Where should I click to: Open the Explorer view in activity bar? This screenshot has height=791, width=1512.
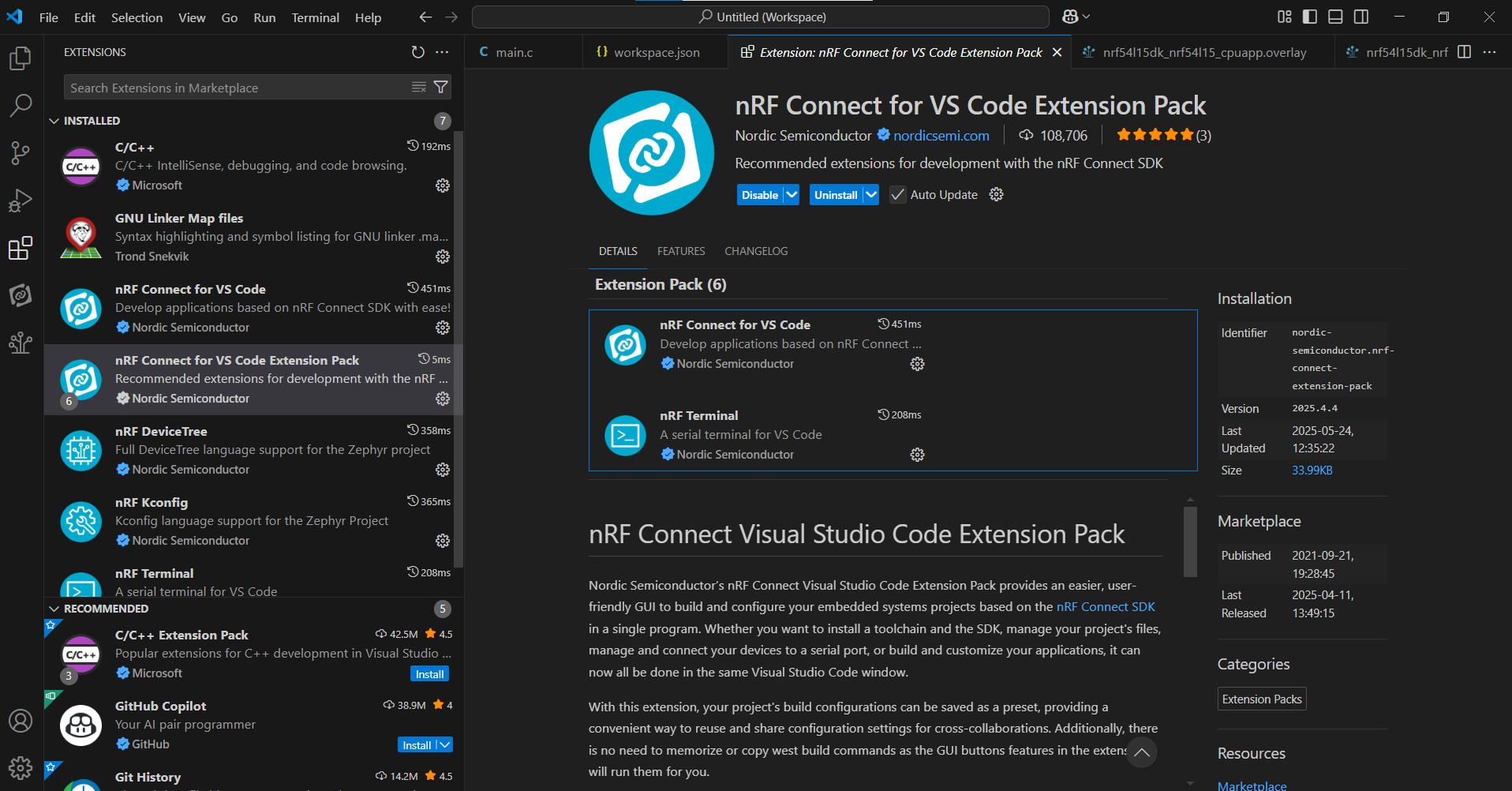21,58
